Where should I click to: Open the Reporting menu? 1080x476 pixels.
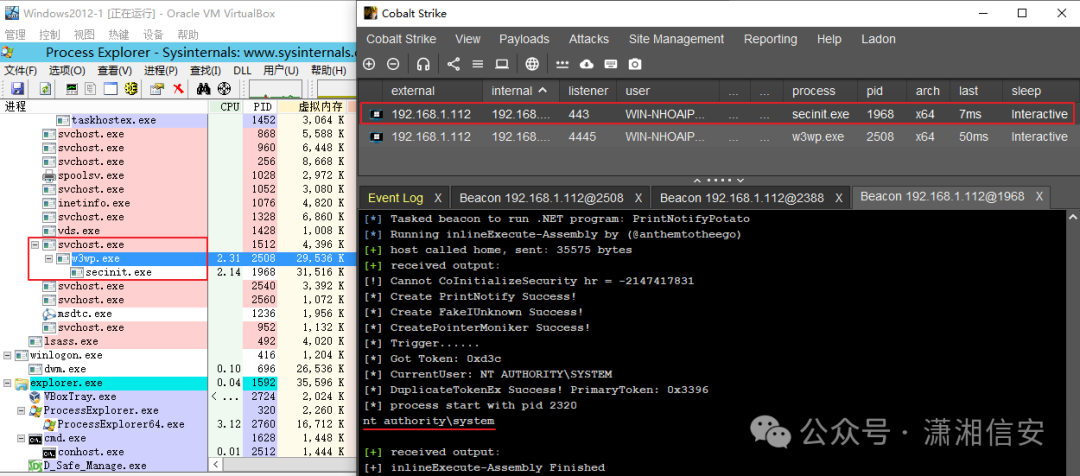coord(770,39)
